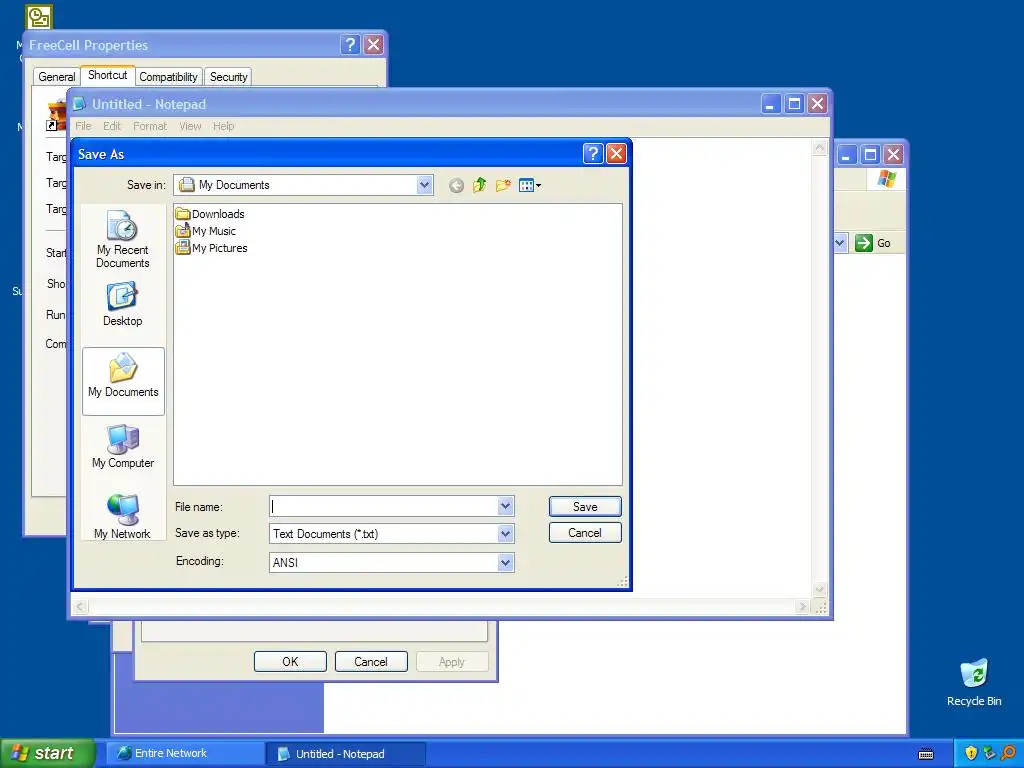Click the FreeCell Properties help question mark
Image resolution: width=1024 pixels, height=768 pixels.
click(x=350, y=44)
